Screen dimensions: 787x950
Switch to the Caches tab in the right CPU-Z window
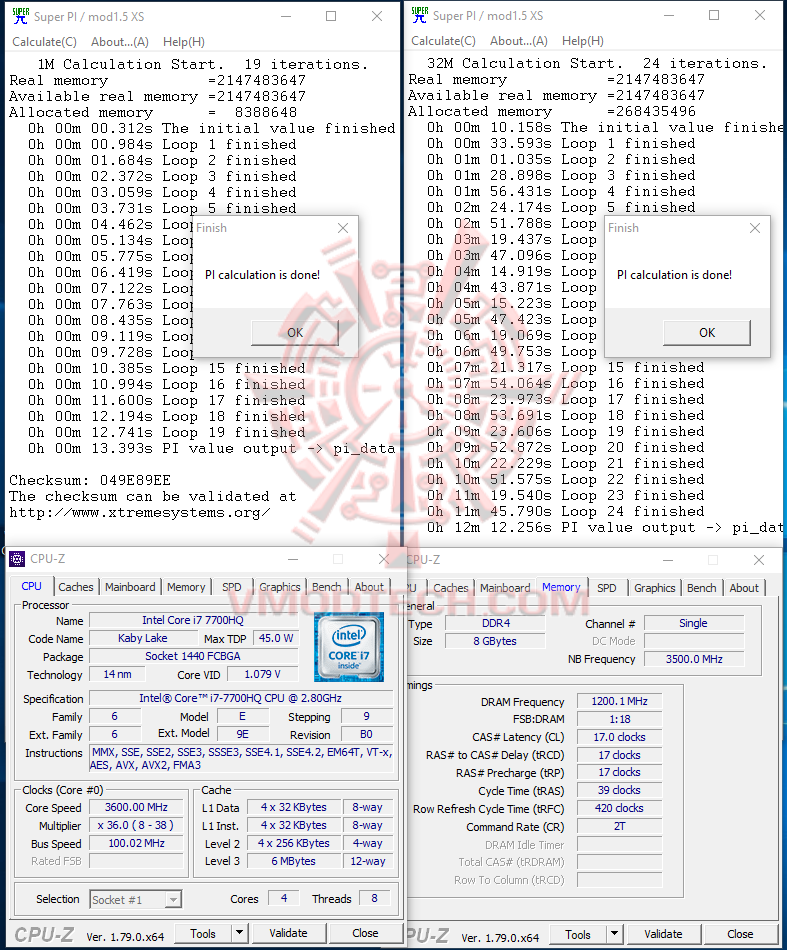coord(451,588)
